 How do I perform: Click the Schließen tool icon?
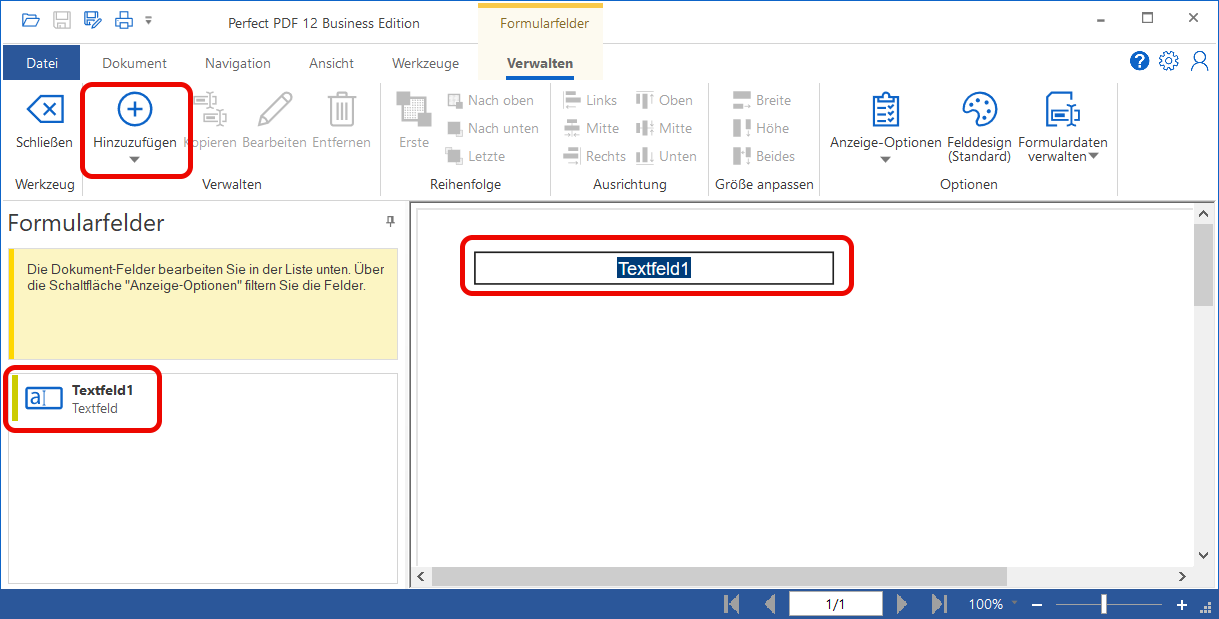(x=44, y=109)
